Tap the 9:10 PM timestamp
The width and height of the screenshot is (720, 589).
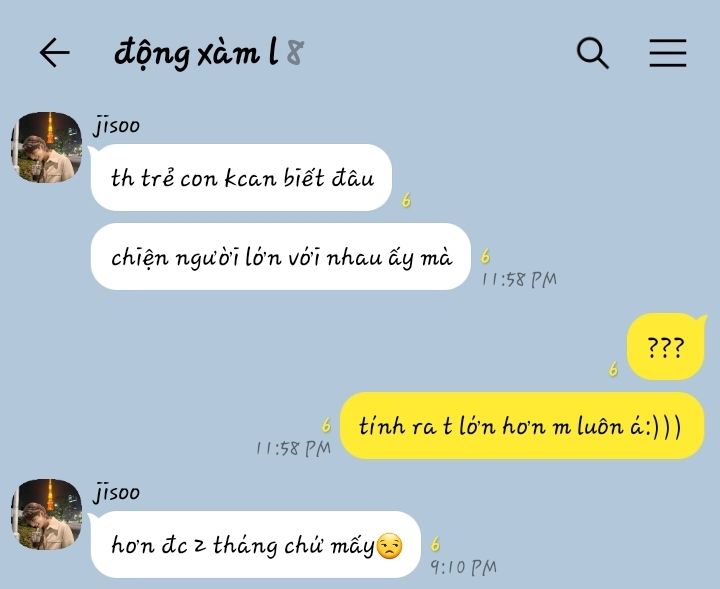click(464, 568)
